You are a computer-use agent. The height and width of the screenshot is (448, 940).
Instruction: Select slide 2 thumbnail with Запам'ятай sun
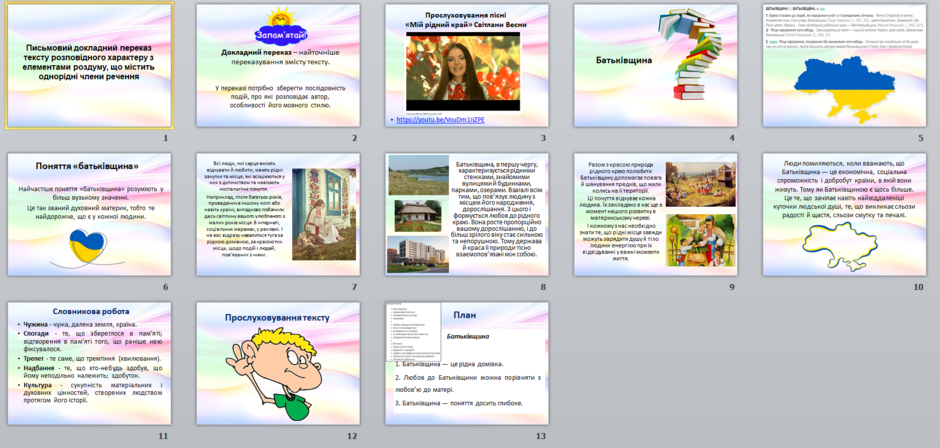[x=278, y=65]
